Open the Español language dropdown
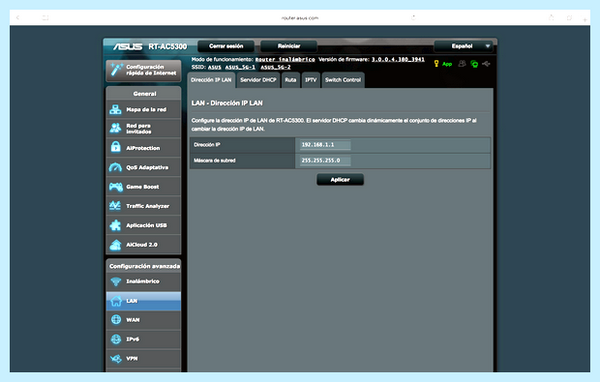 [x=463, y=46]
